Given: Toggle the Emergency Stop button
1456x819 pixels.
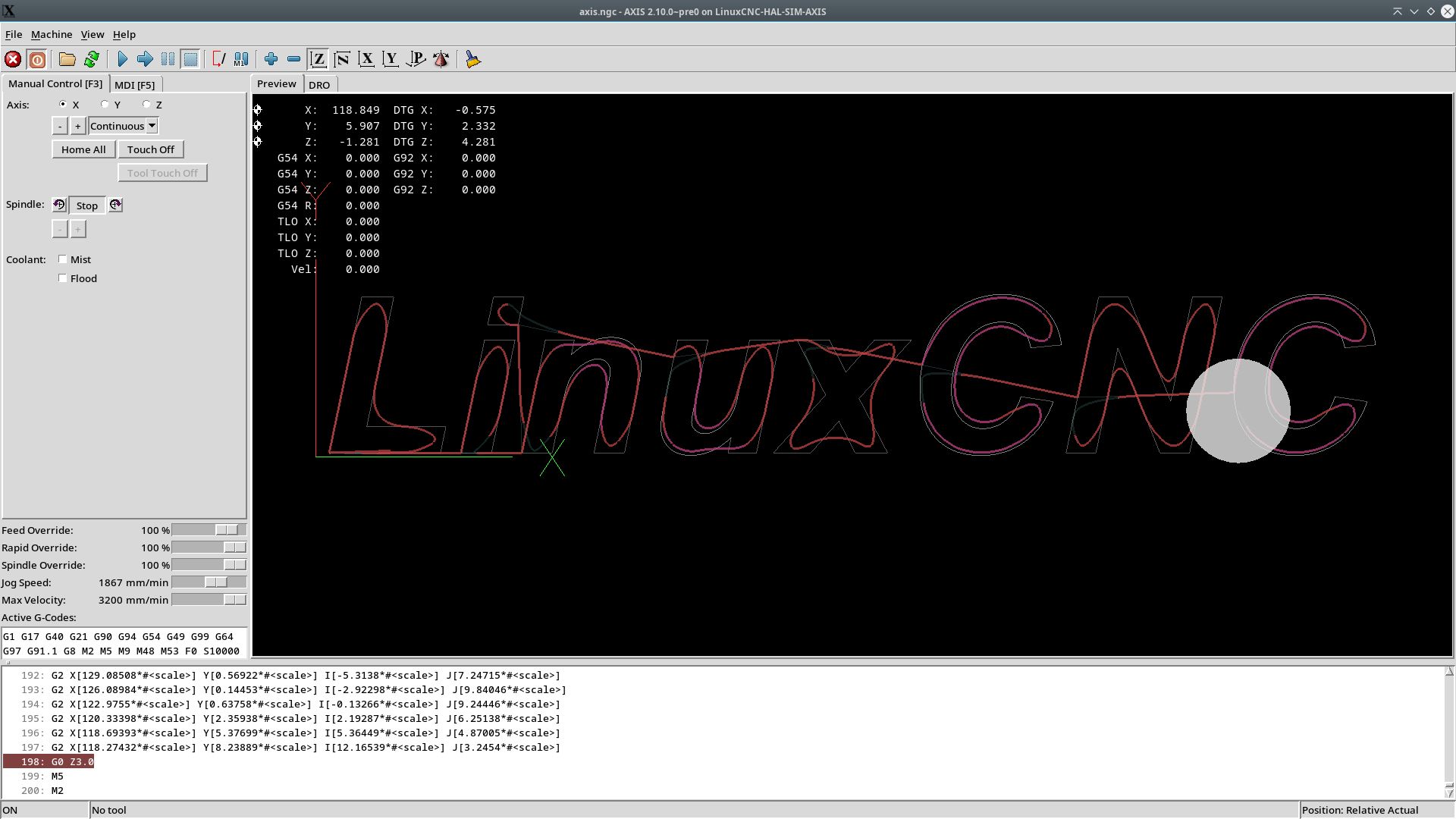Looking at the screenshot, I should point(13,59).
